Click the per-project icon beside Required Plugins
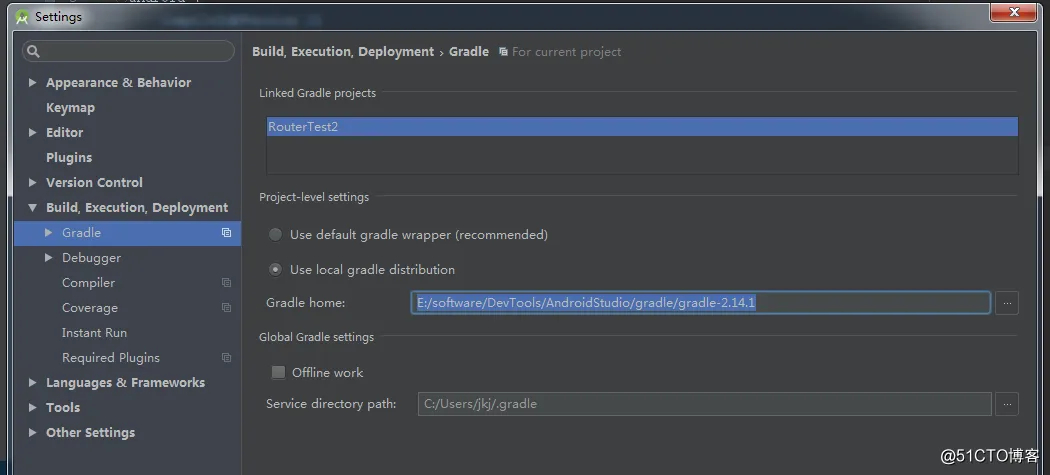This screenshot has height=475, width=1050. pos(226,358)
